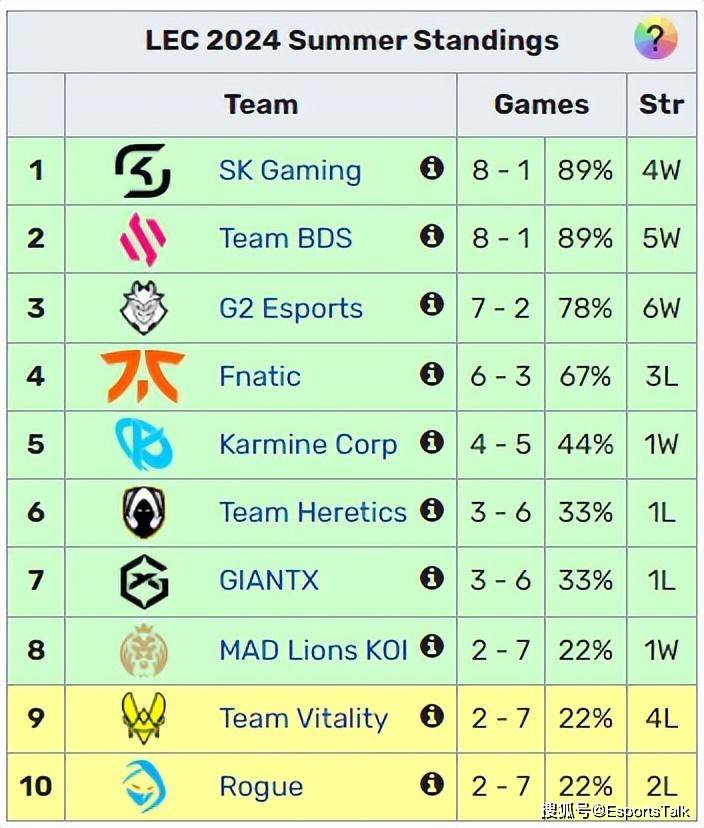Click the MAD Lions KOI lion logo

[x=143, y=650]
